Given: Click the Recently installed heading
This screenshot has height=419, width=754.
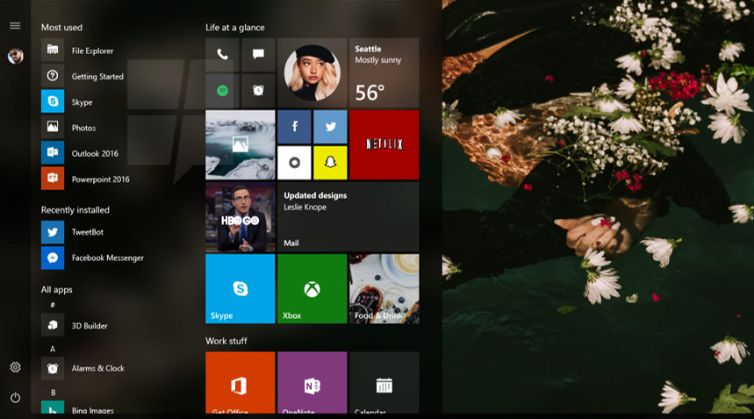Looking at the screenshot, I should point(75,210).
